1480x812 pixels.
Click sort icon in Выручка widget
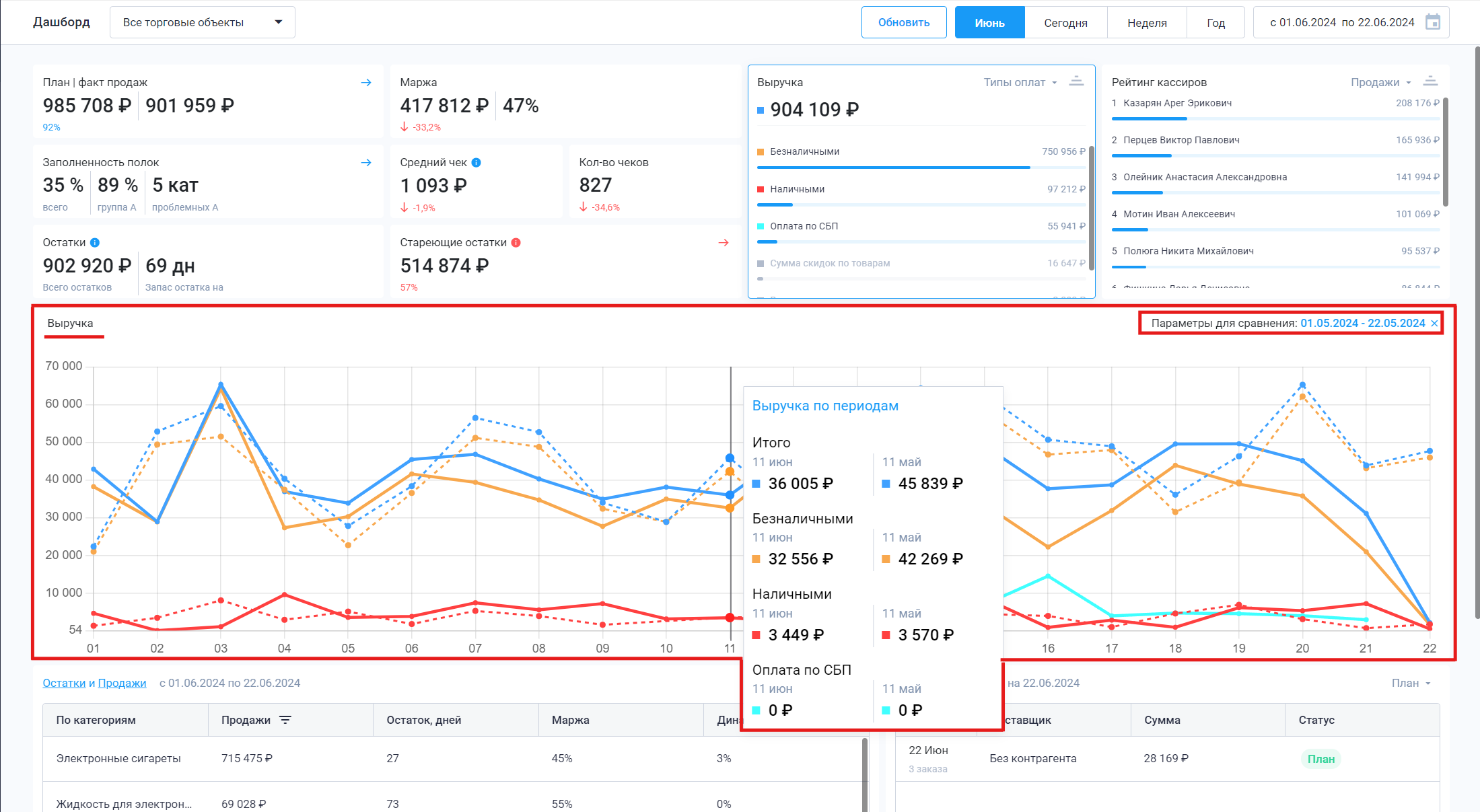pos(1076,81)
